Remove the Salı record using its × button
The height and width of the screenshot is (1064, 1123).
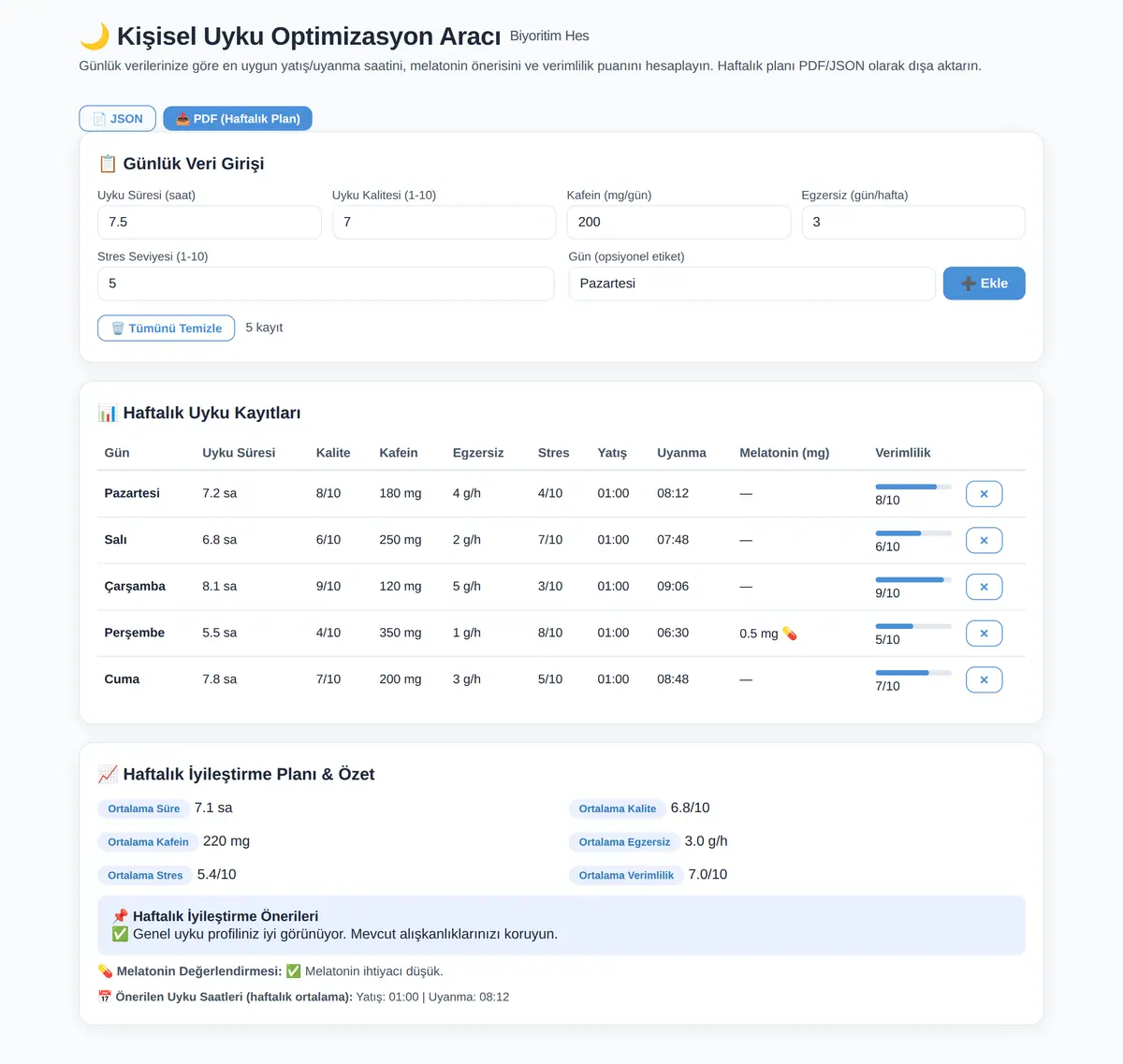(984, 540)
